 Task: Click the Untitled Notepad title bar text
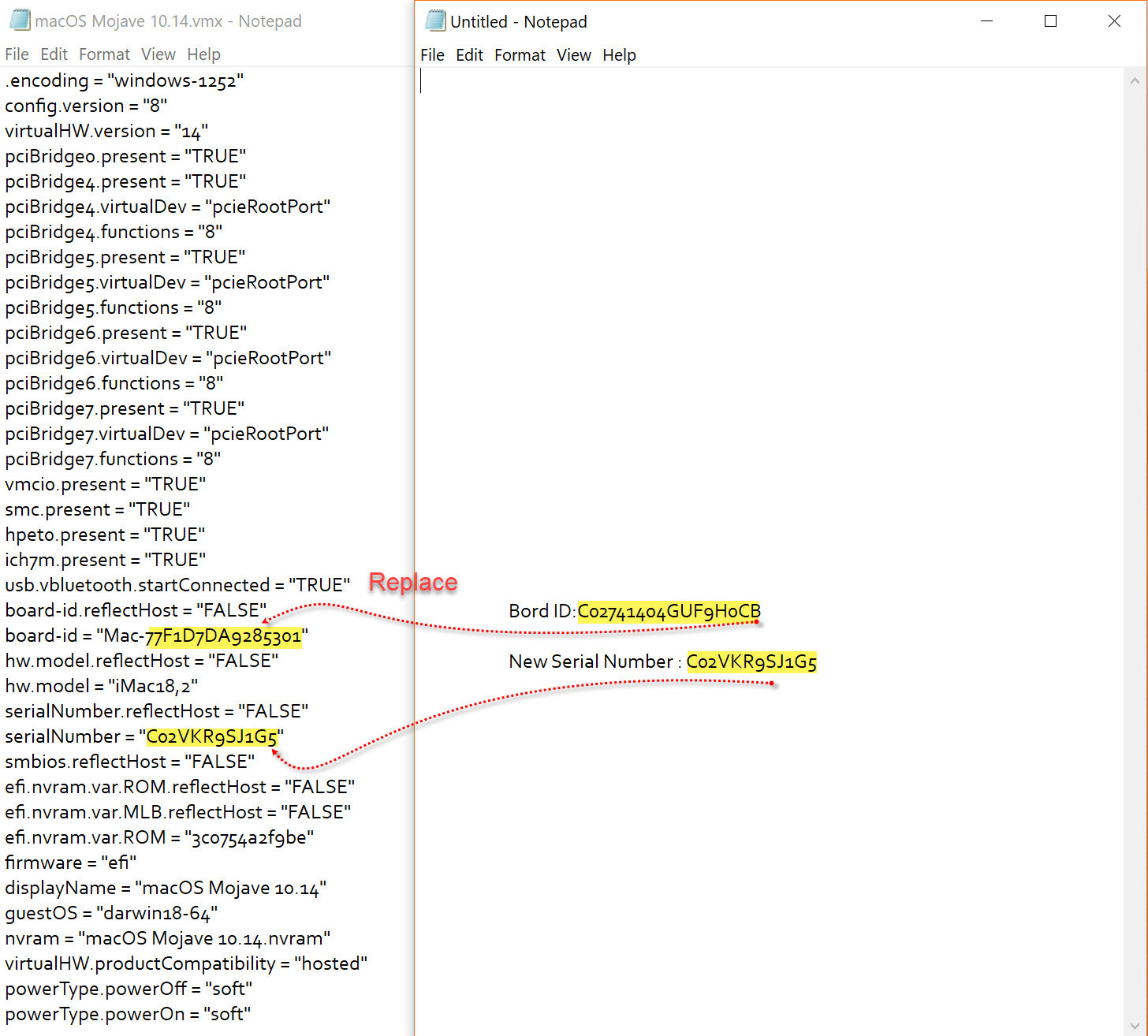[518, 22]
